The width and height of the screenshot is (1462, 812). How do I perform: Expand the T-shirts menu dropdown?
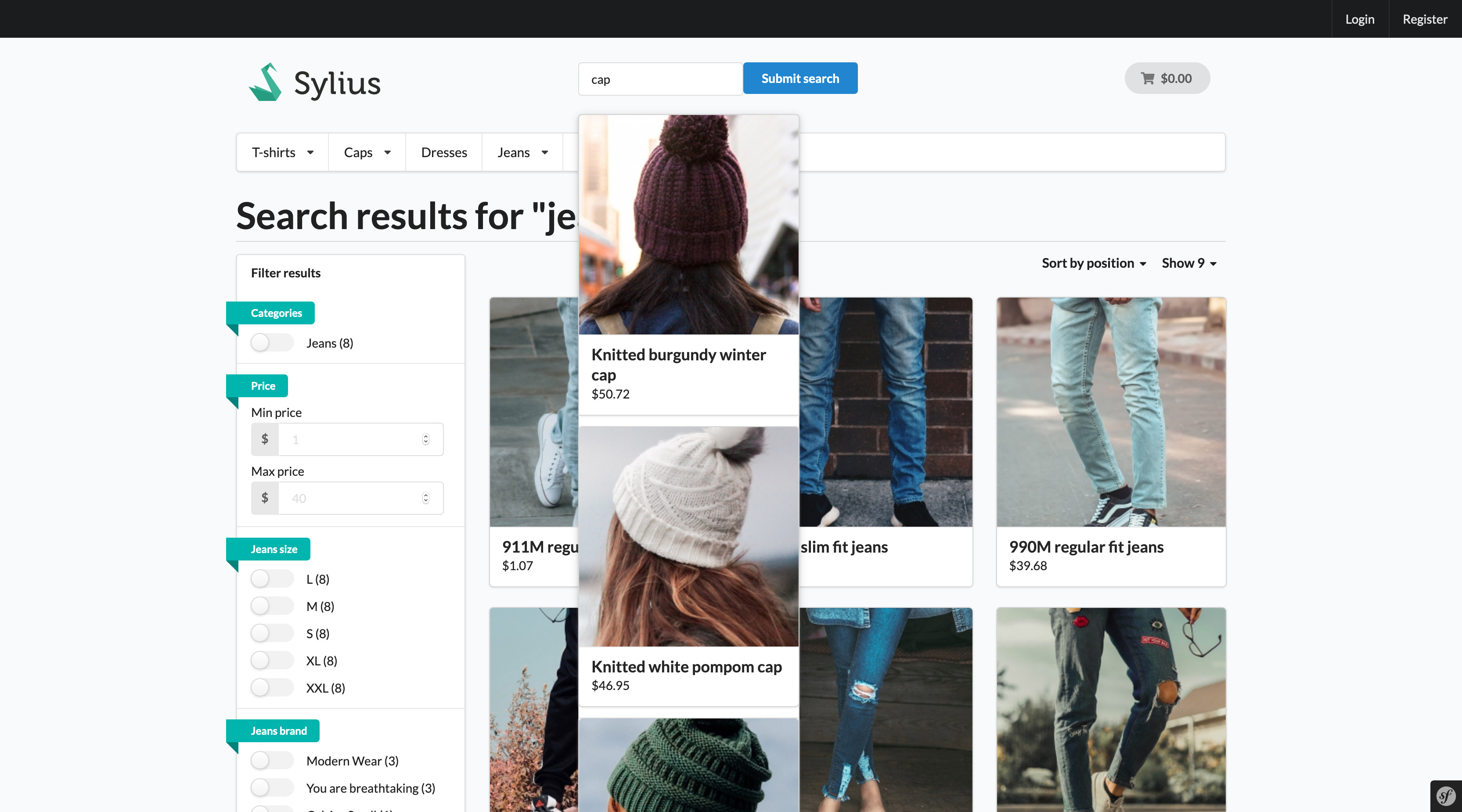(283, 152)
